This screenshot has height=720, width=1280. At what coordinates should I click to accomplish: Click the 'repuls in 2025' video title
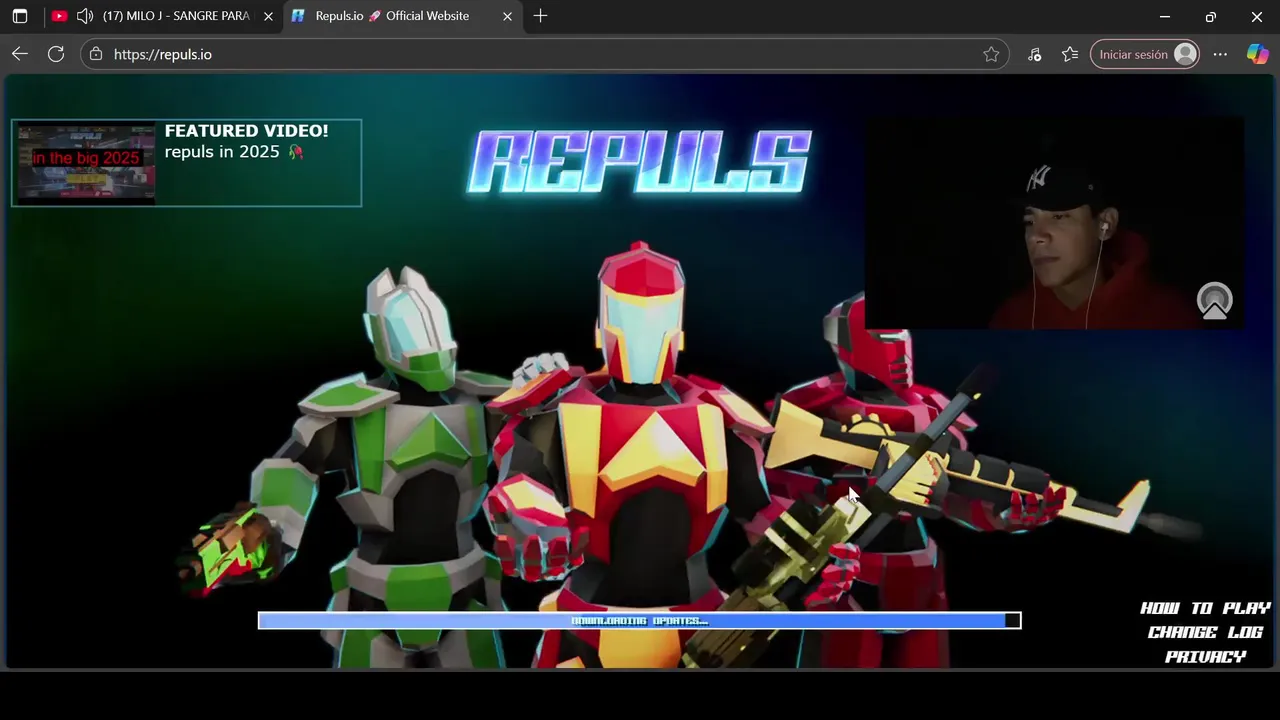[x=234, y=152]
